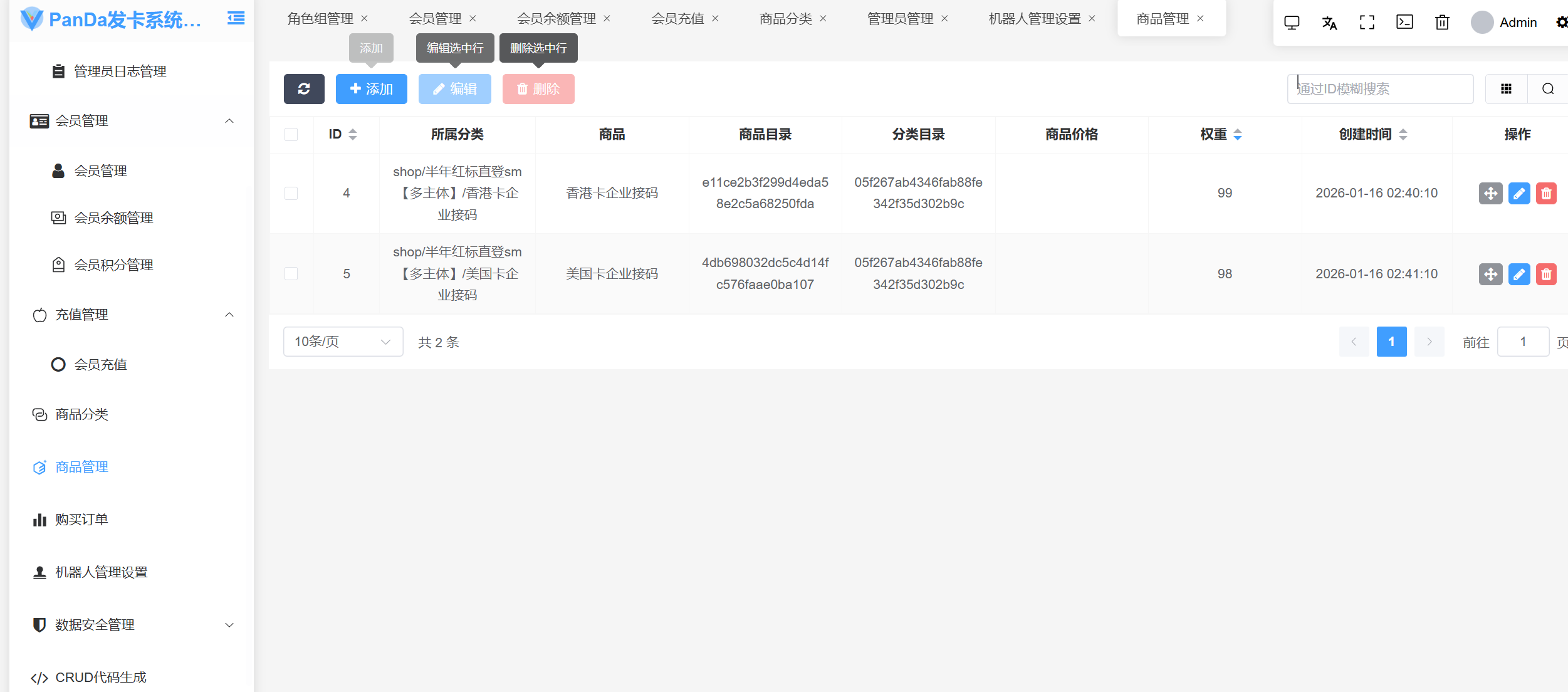Toggle the select-all checkbox in table header
Image resolution: width=1568 pixels, height=692 pixels.
click(291, 134)
